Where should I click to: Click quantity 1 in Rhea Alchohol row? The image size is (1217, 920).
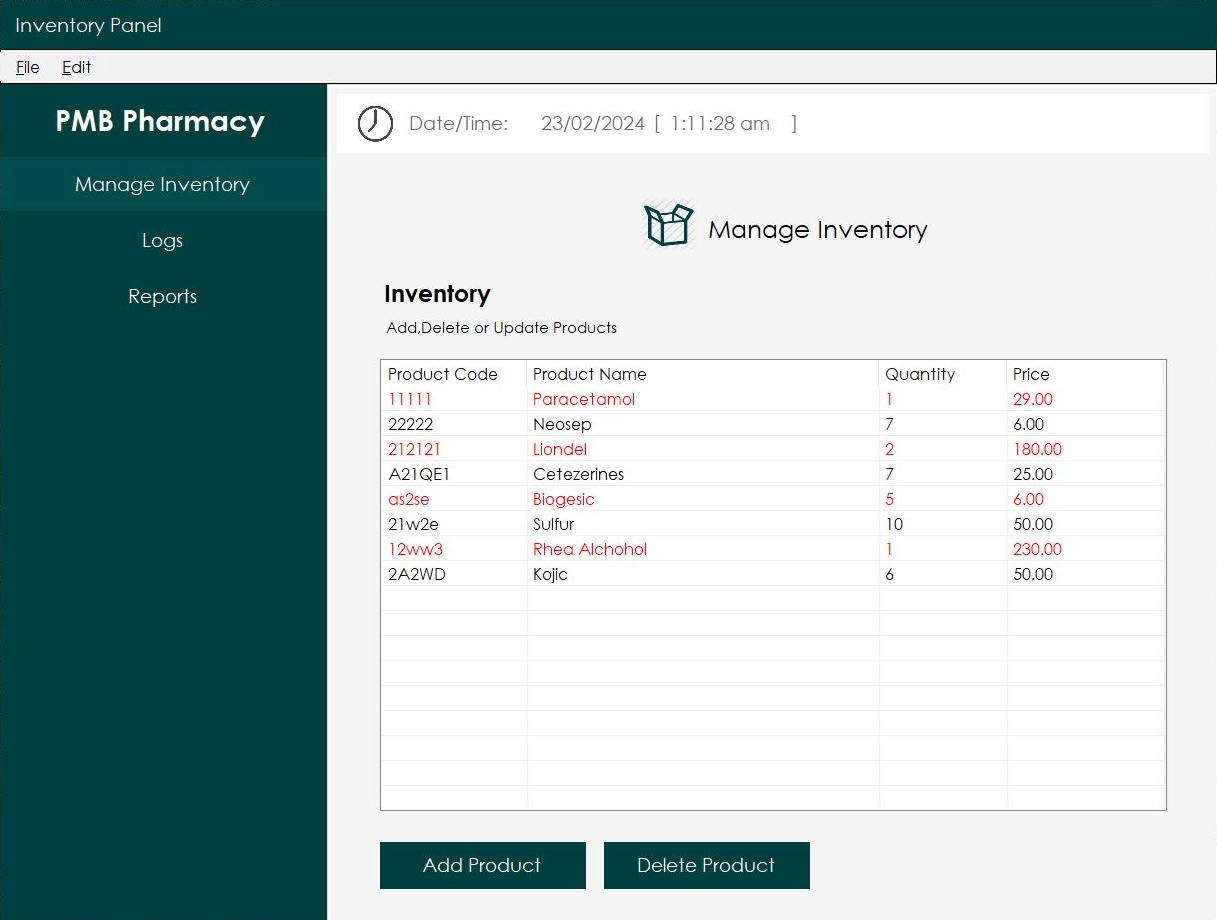coord(889,549)
